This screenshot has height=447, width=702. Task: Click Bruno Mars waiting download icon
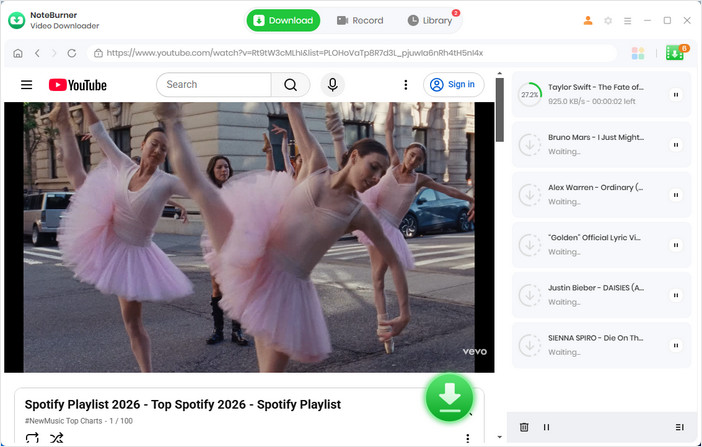[x=530, y=145]
